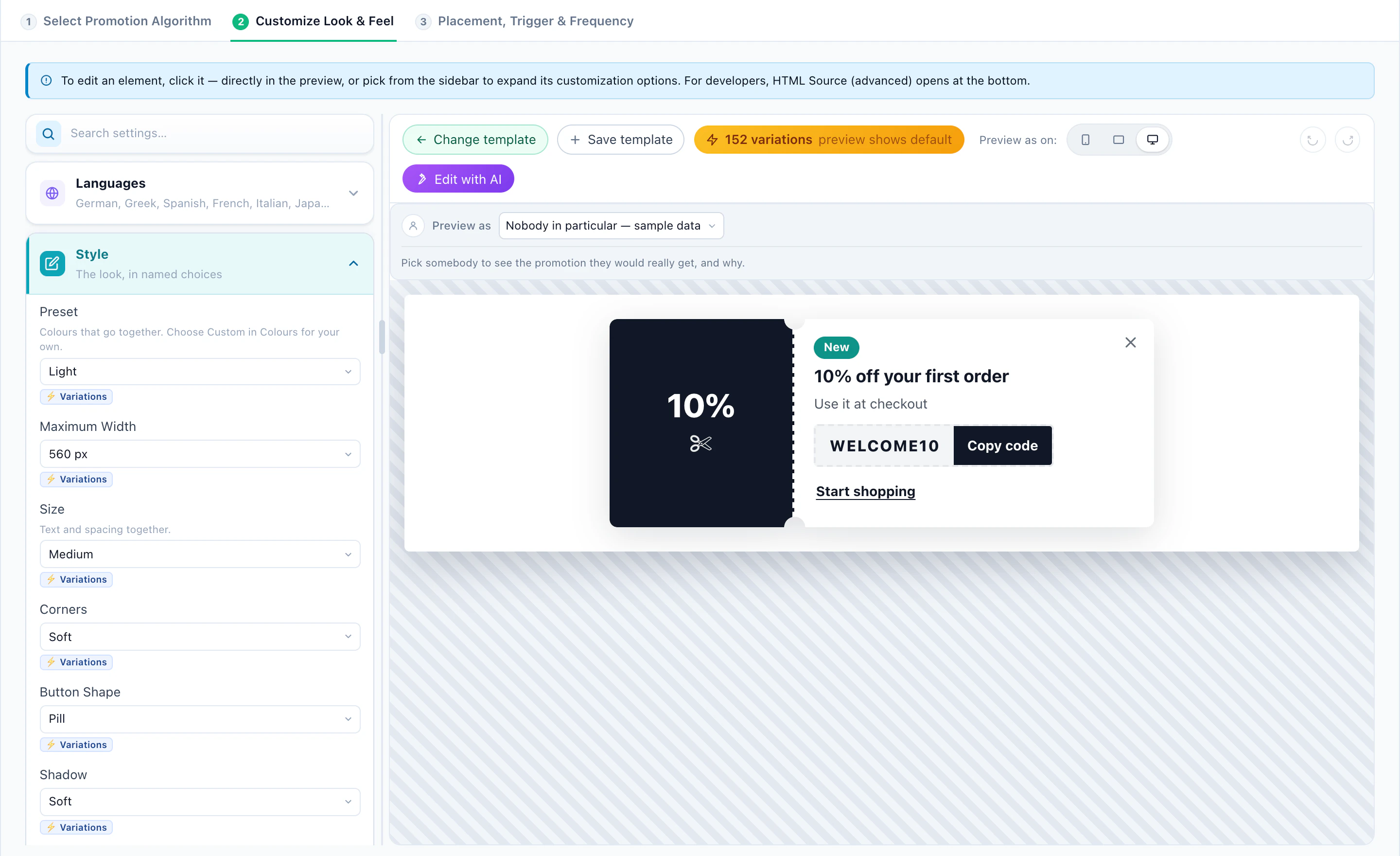Image resolution: width=1400 pixels, height=856 pixels.
Task: Open the Corners dropdown
Action: point(199,637)
